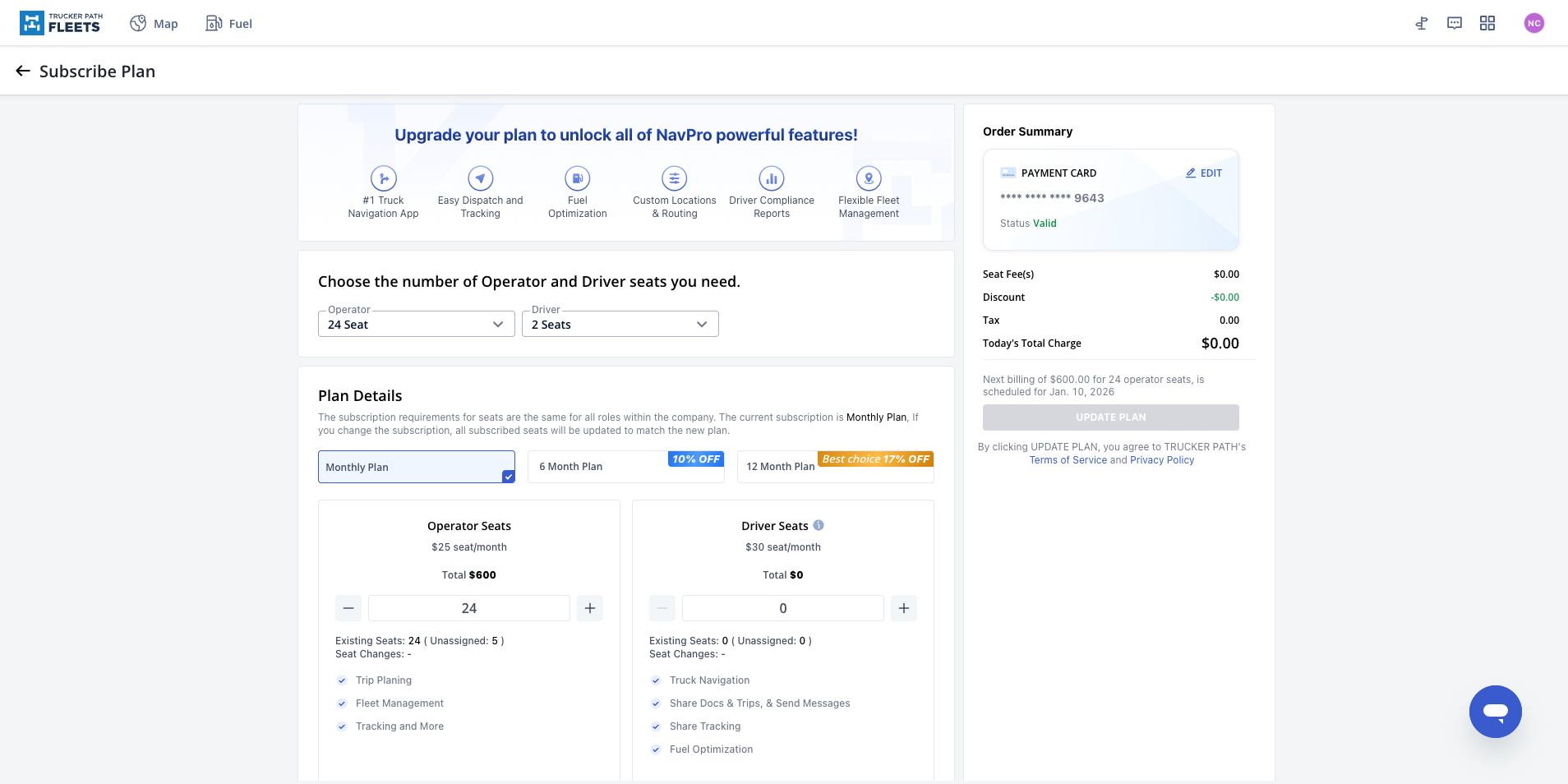Image resolution: width=1568 pixels, height=784 pixels.
Task: Decrease operator seats with minus button
Action: coord(348,608)
